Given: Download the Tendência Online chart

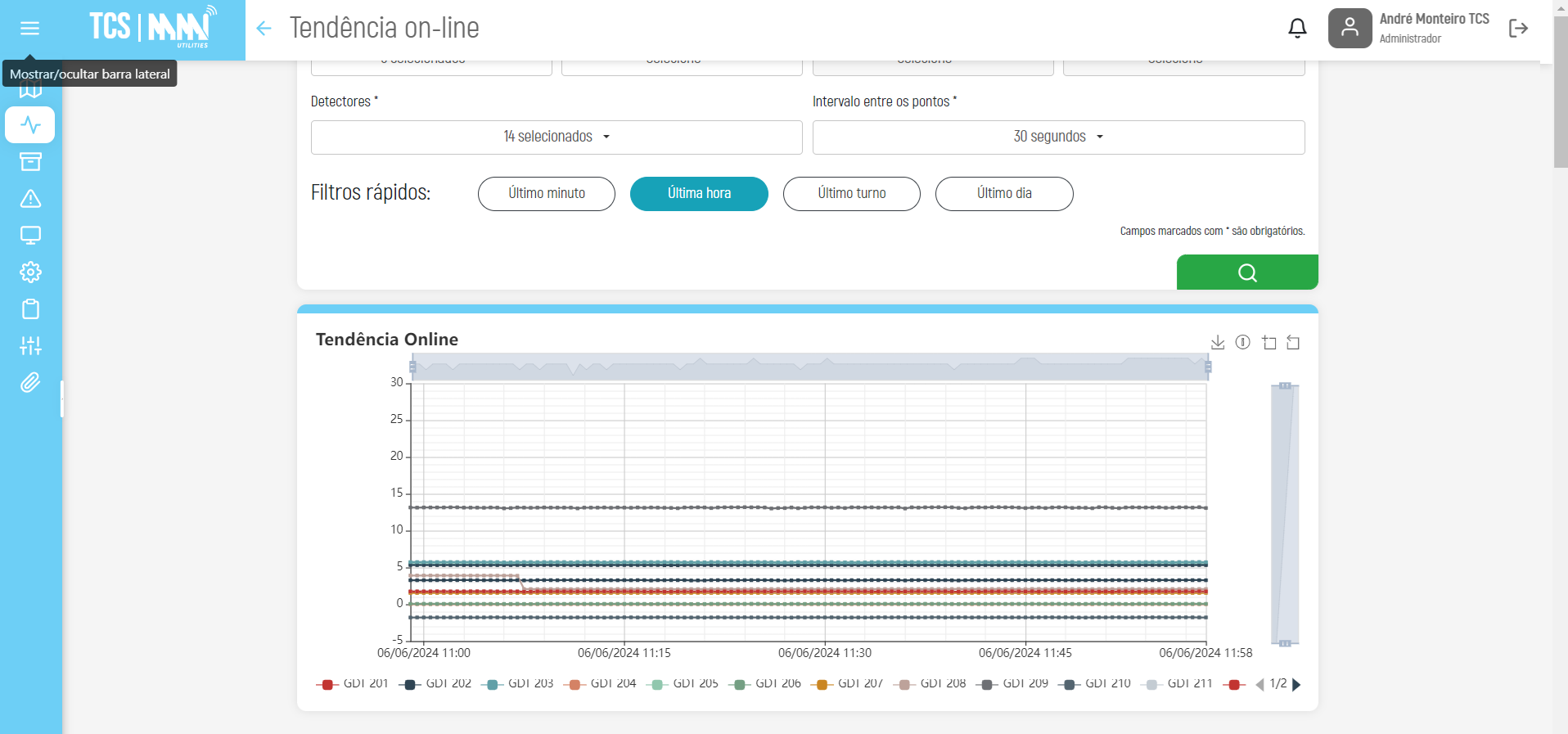Looking at the screenshot, I should pos(1218,343).
